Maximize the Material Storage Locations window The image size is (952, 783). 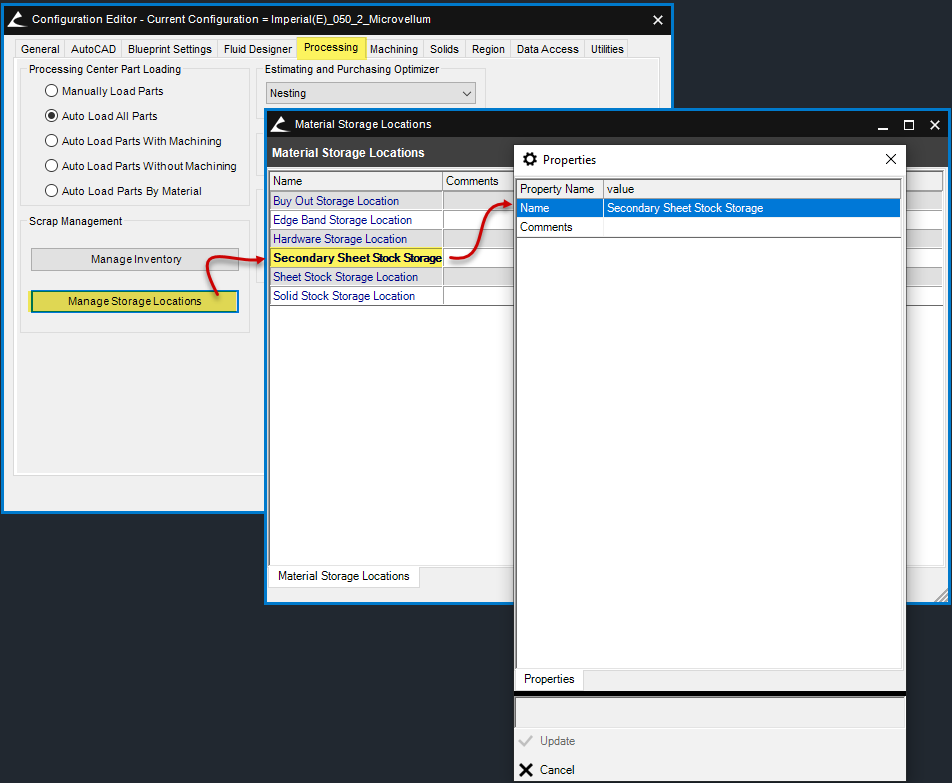909,125
